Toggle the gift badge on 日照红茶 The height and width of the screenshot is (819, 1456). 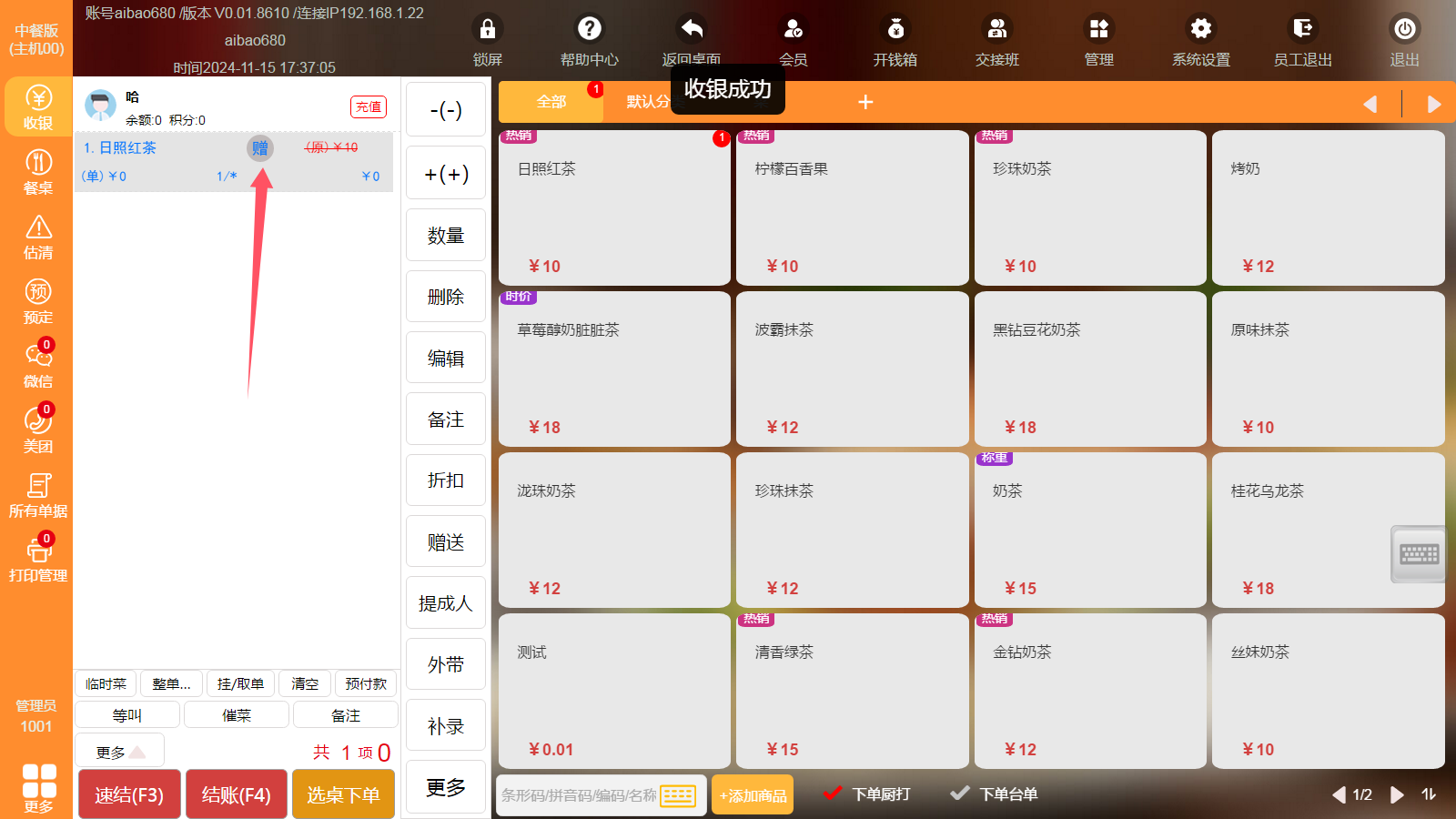click(260, 147)
